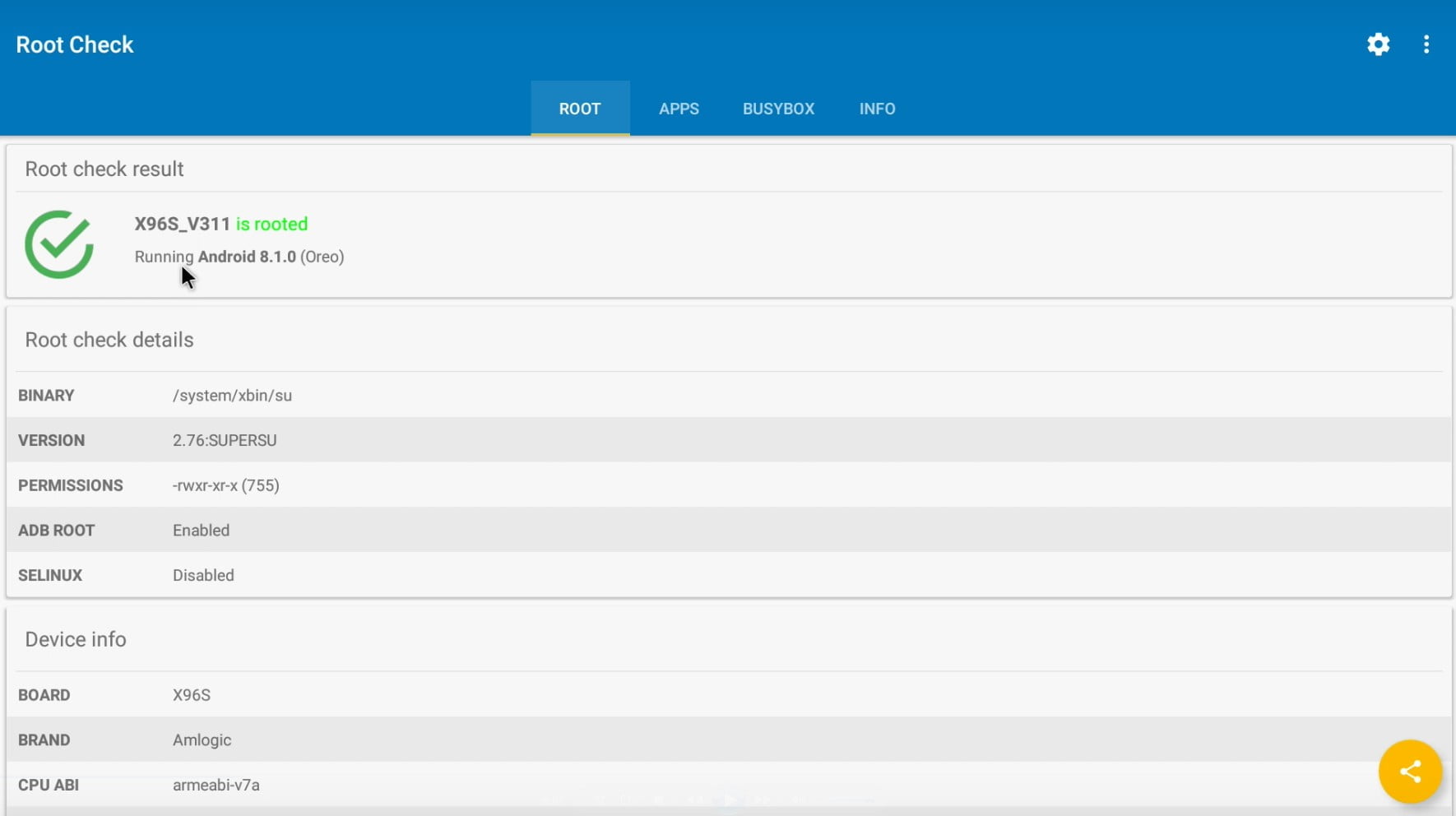Open the INFO tab
The height and width of the screenshot is (816, 1456).
877,109
